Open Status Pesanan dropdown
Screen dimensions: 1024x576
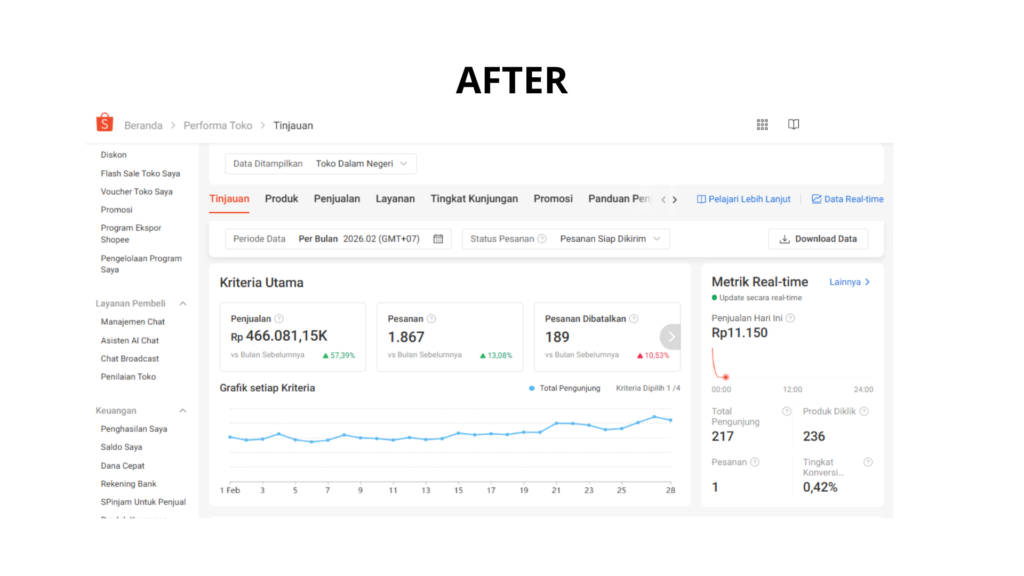tap(565, 239)
